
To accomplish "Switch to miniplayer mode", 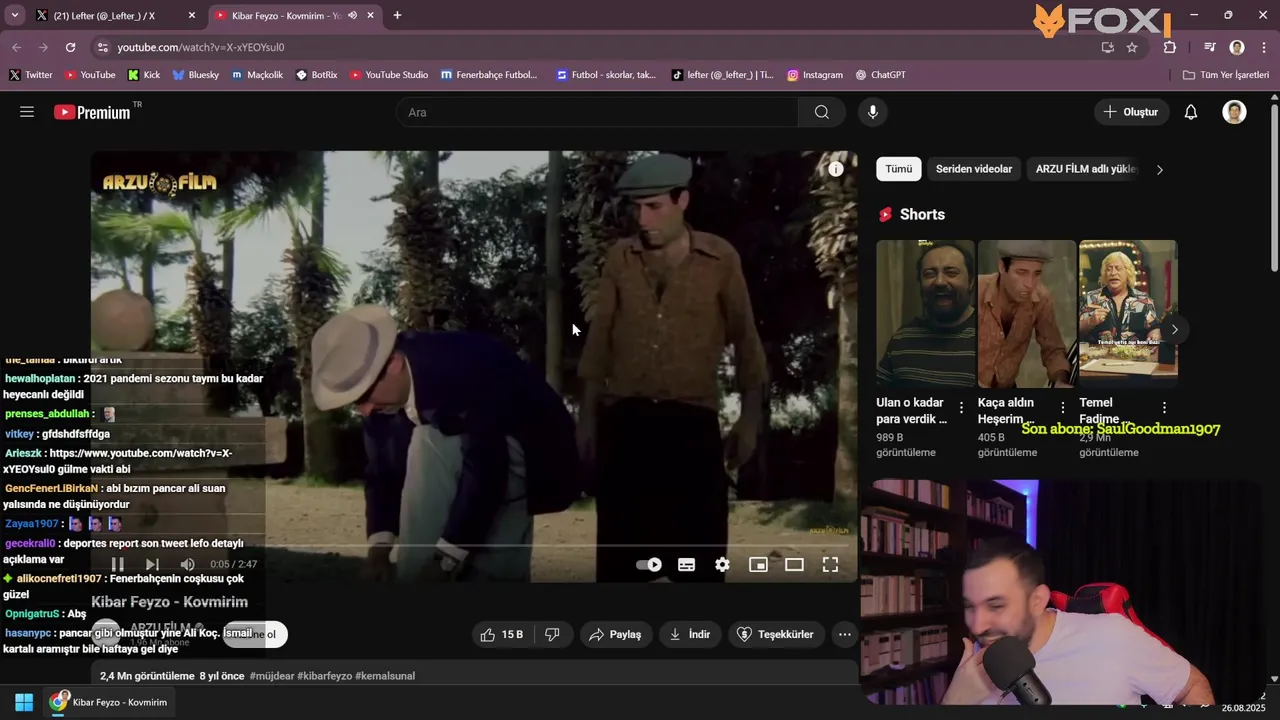I will click(758, 565).
